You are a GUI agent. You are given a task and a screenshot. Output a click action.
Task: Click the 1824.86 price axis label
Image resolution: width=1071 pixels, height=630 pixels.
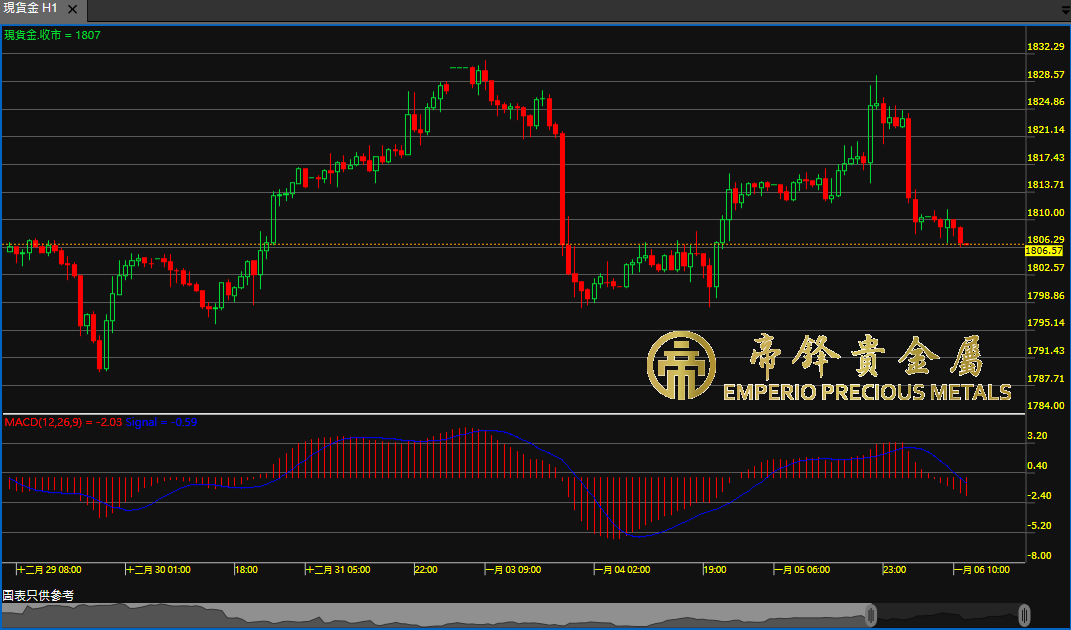pos(1046,102)
